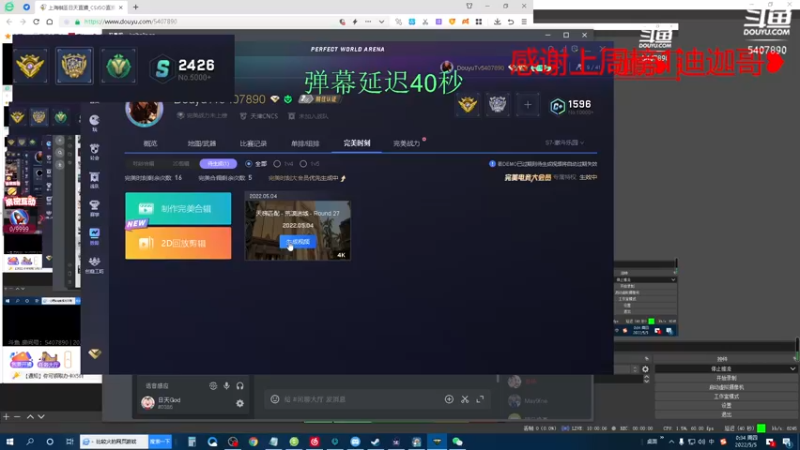Switch to the 比赛记录 tab
The width and height of the screenshot is (800, 450).
[x=253, y=143]
